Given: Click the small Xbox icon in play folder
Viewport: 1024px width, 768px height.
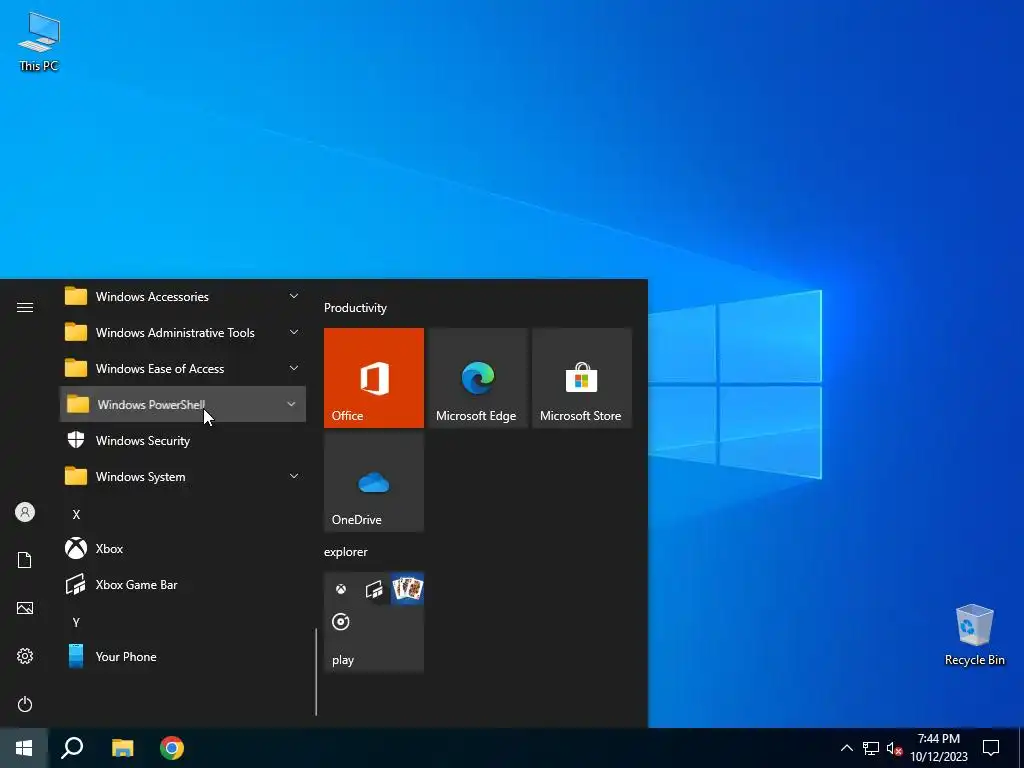Looking at the screenshot, I should pyautogui.click(x=341, y=589).
